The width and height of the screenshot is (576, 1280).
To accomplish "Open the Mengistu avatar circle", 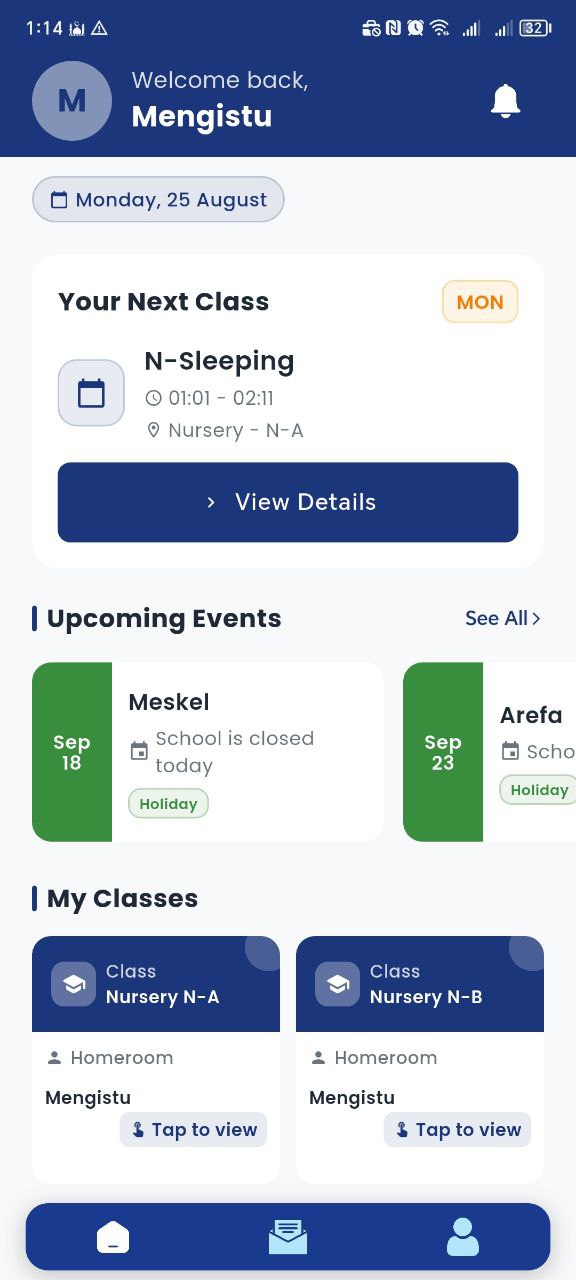I will (x=71, y=101).
